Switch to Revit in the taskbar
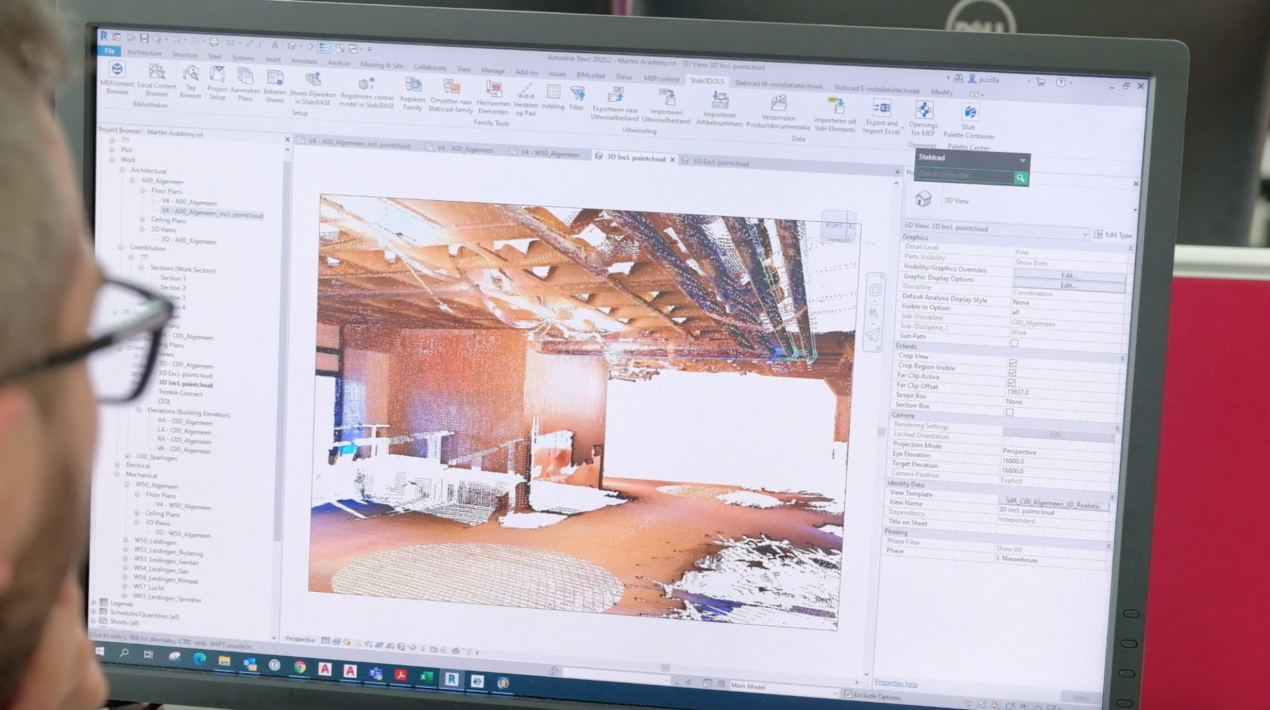 pyautogui.click(x=451, y=679)
